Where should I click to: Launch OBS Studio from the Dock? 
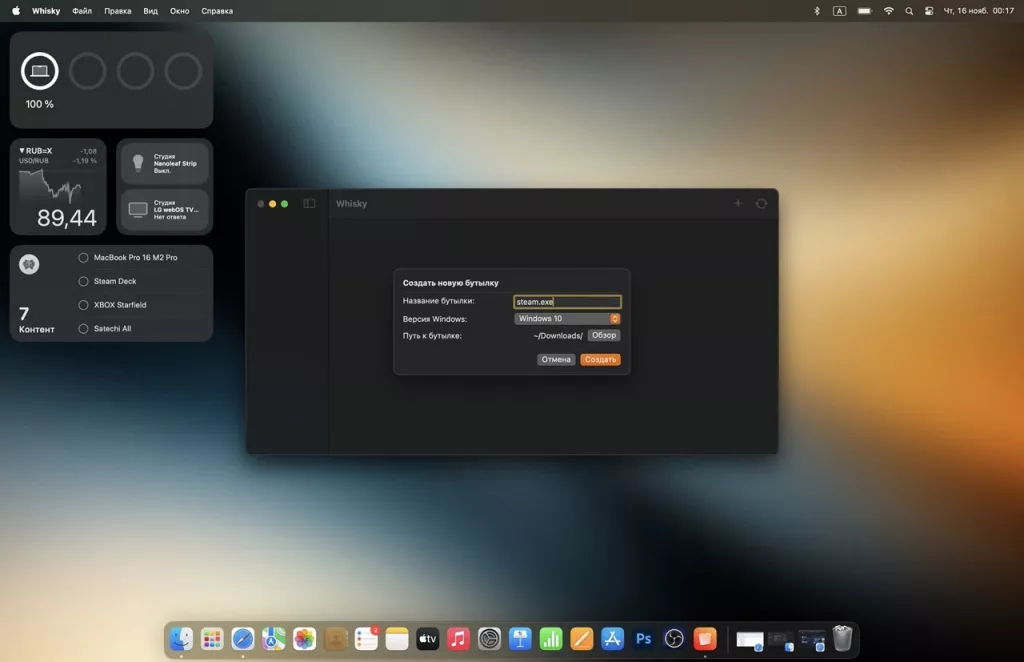point(674,639)
